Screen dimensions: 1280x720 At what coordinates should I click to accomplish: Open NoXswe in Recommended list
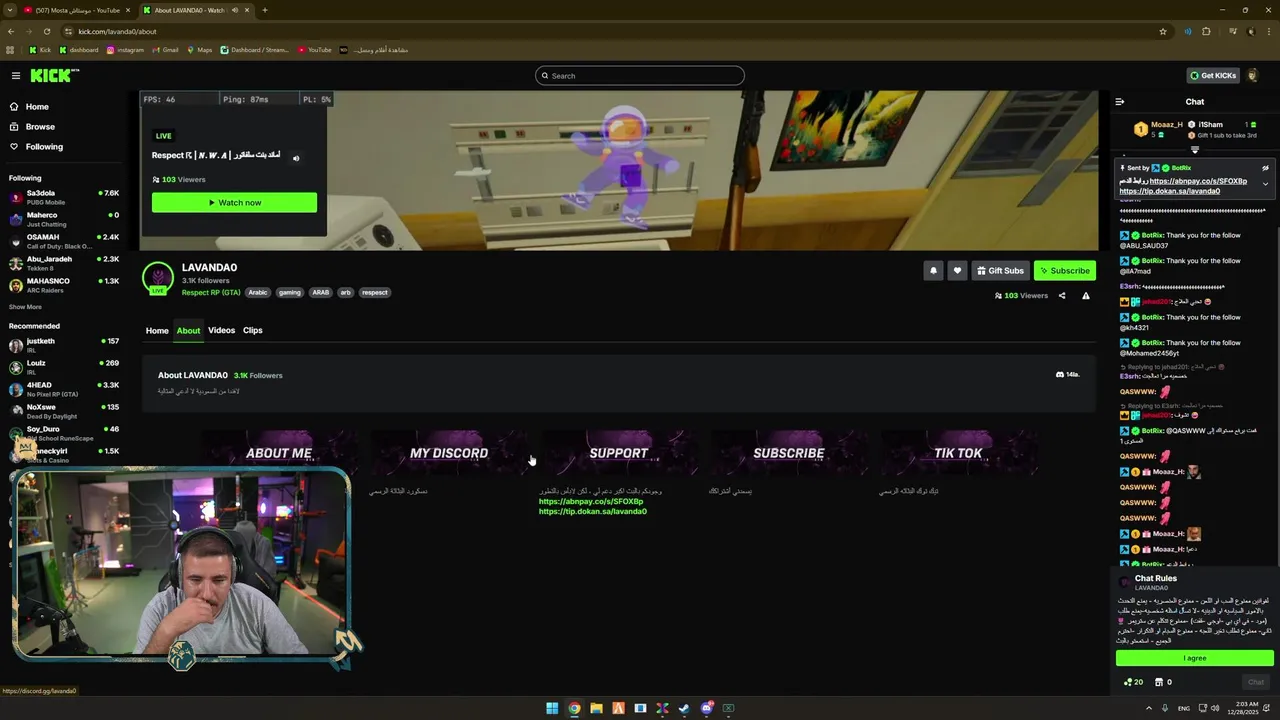64,411
